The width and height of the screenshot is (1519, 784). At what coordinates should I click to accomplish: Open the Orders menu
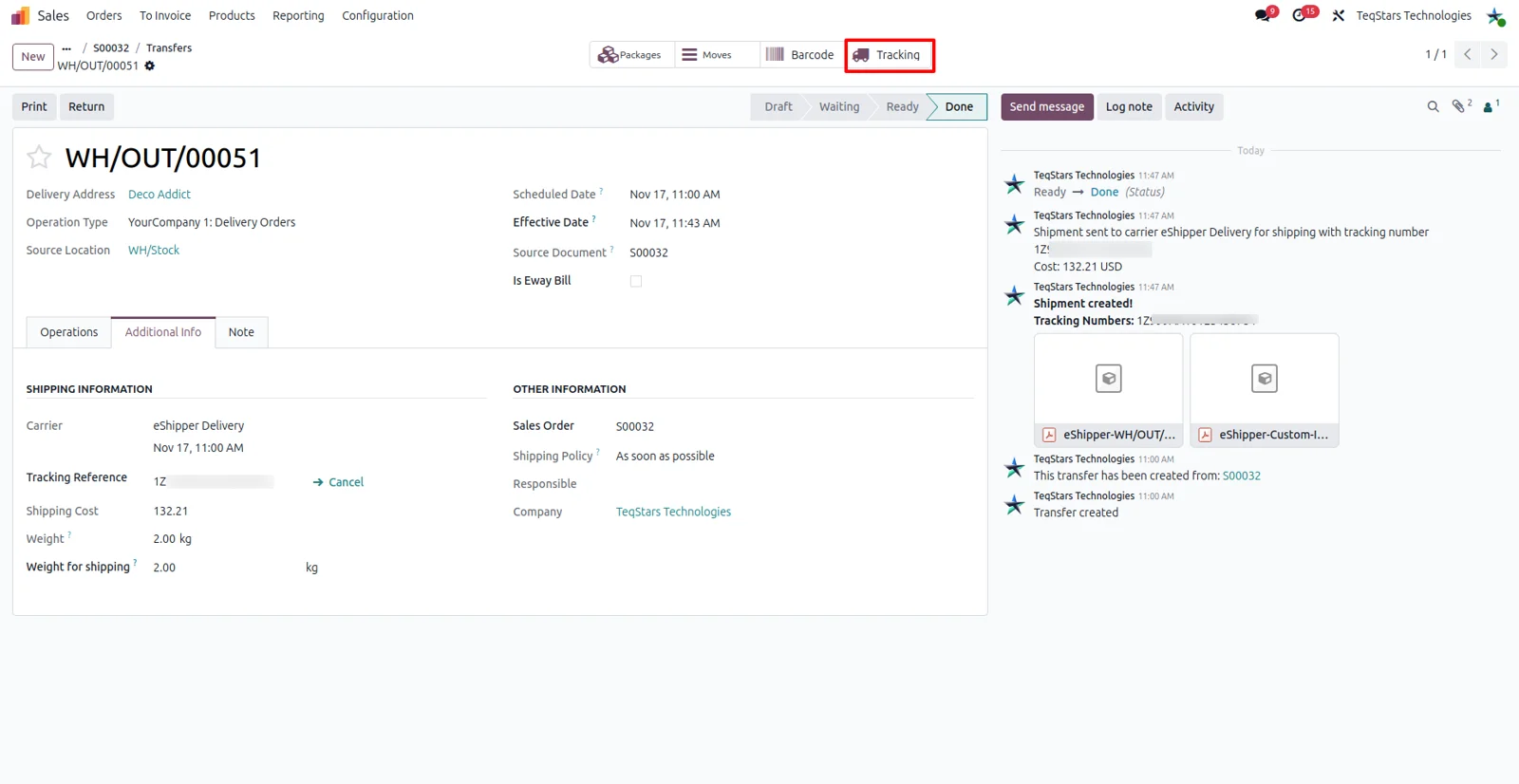point(103,15)
